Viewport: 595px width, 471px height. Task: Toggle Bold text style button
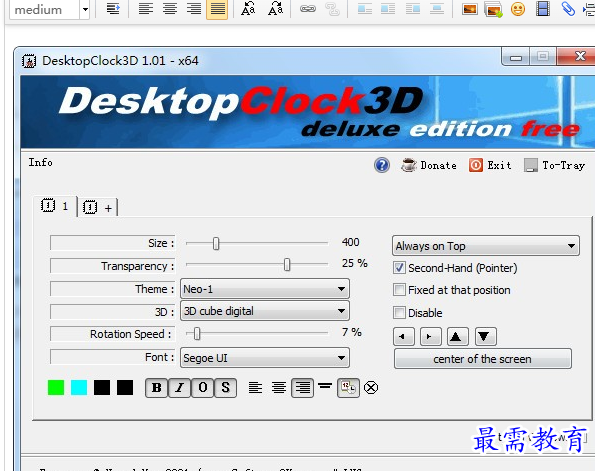point(156,388)
